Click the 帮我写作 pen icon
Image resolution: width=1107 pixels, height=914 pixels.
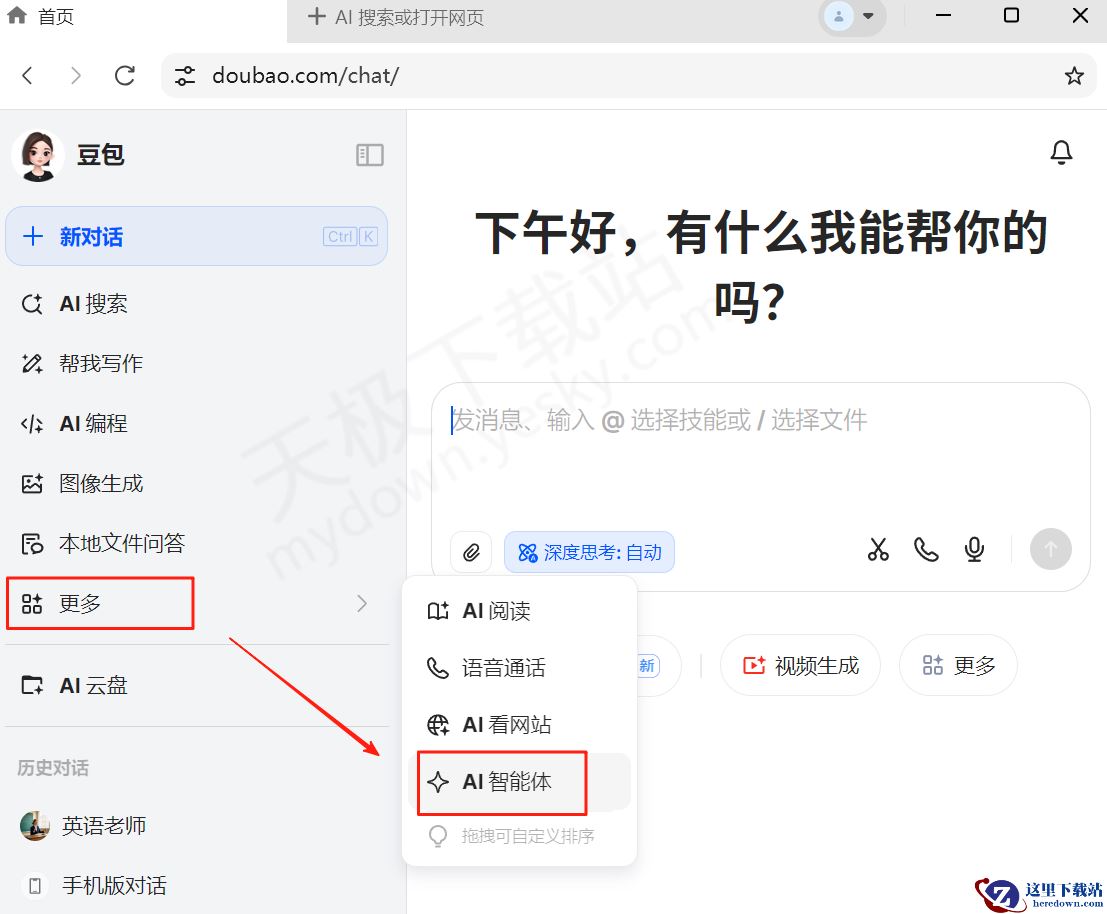point(32,363)
